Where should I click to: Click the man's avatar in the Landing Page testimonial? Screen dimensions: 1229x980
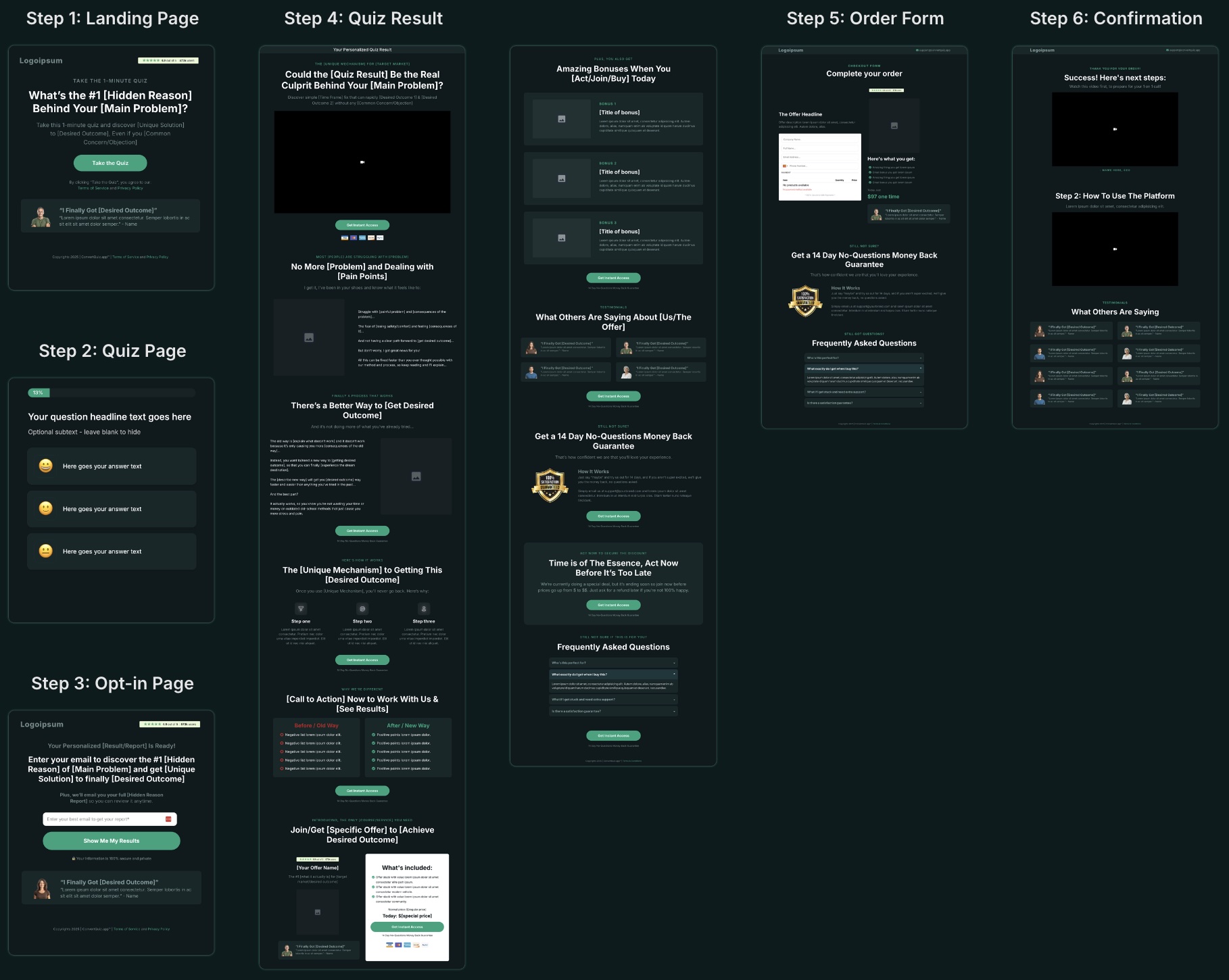click(x=41, y=217)
